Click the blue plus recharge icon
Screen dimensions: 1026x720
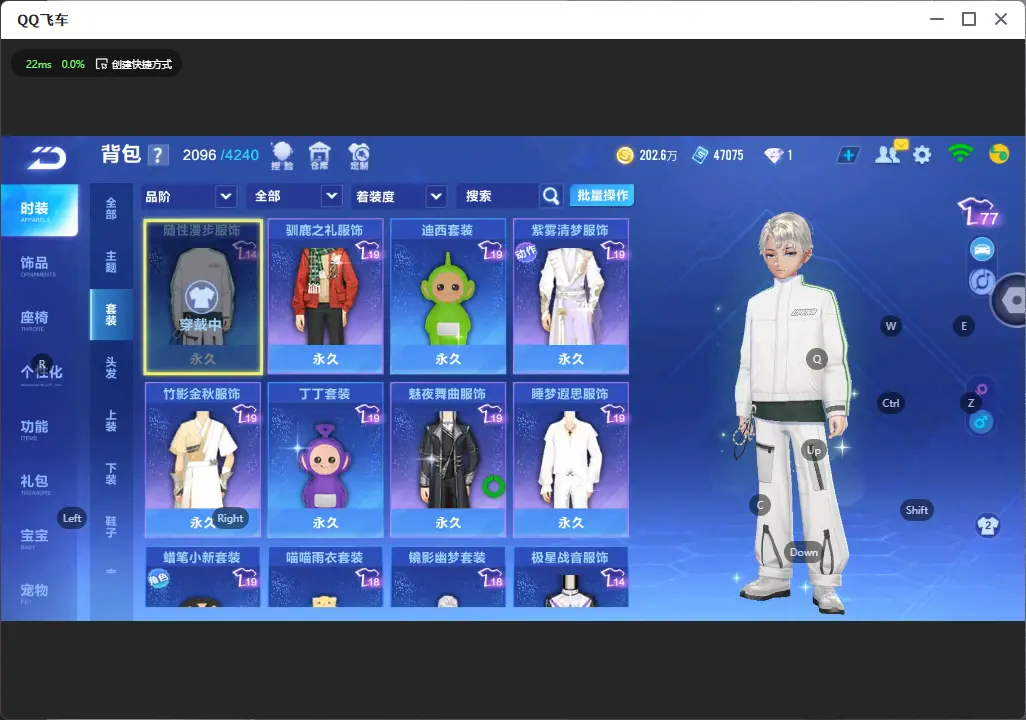coord(848,155)
